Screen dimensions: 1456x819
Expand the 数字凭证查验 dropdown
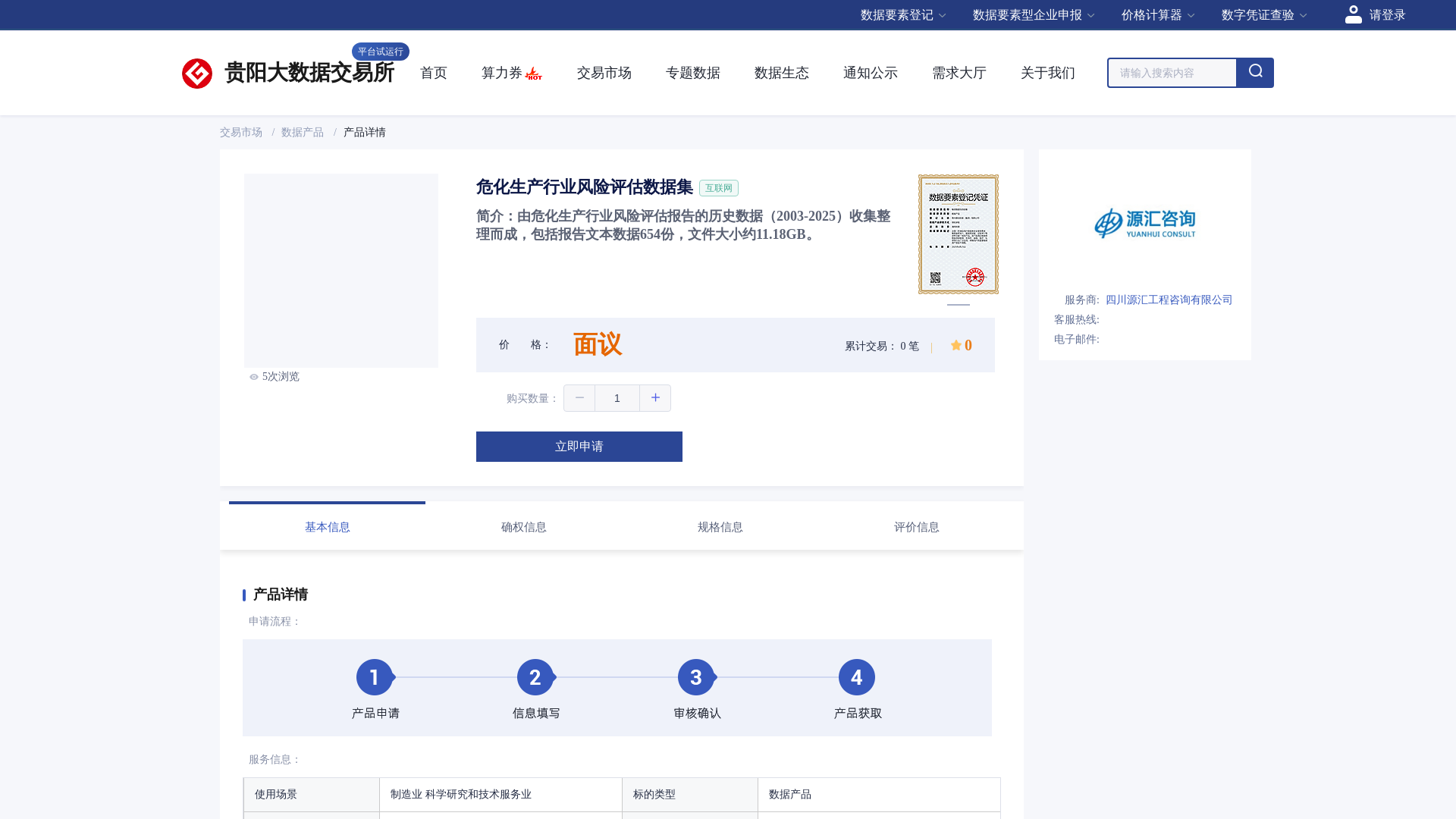[1264, 15]
